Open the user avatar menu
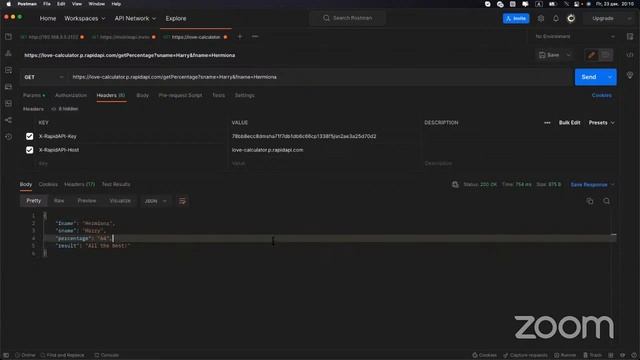Image resolution: width=640 pixels, height=360 pixels. pyautogui.click(x=571, y=18)
